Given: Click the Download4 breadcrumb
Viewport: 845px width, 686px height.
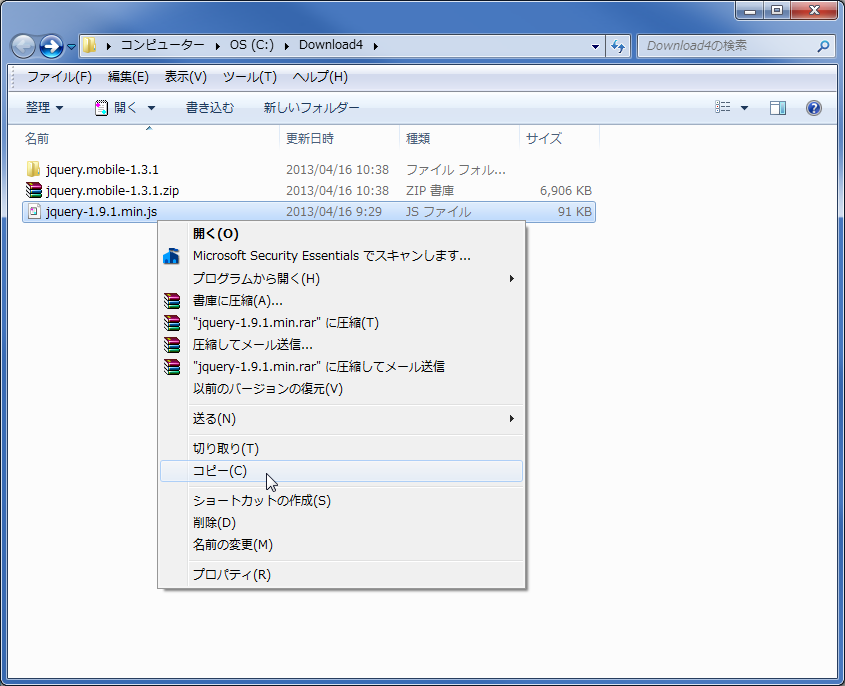Looking at the screenshot, I should 331,45.
